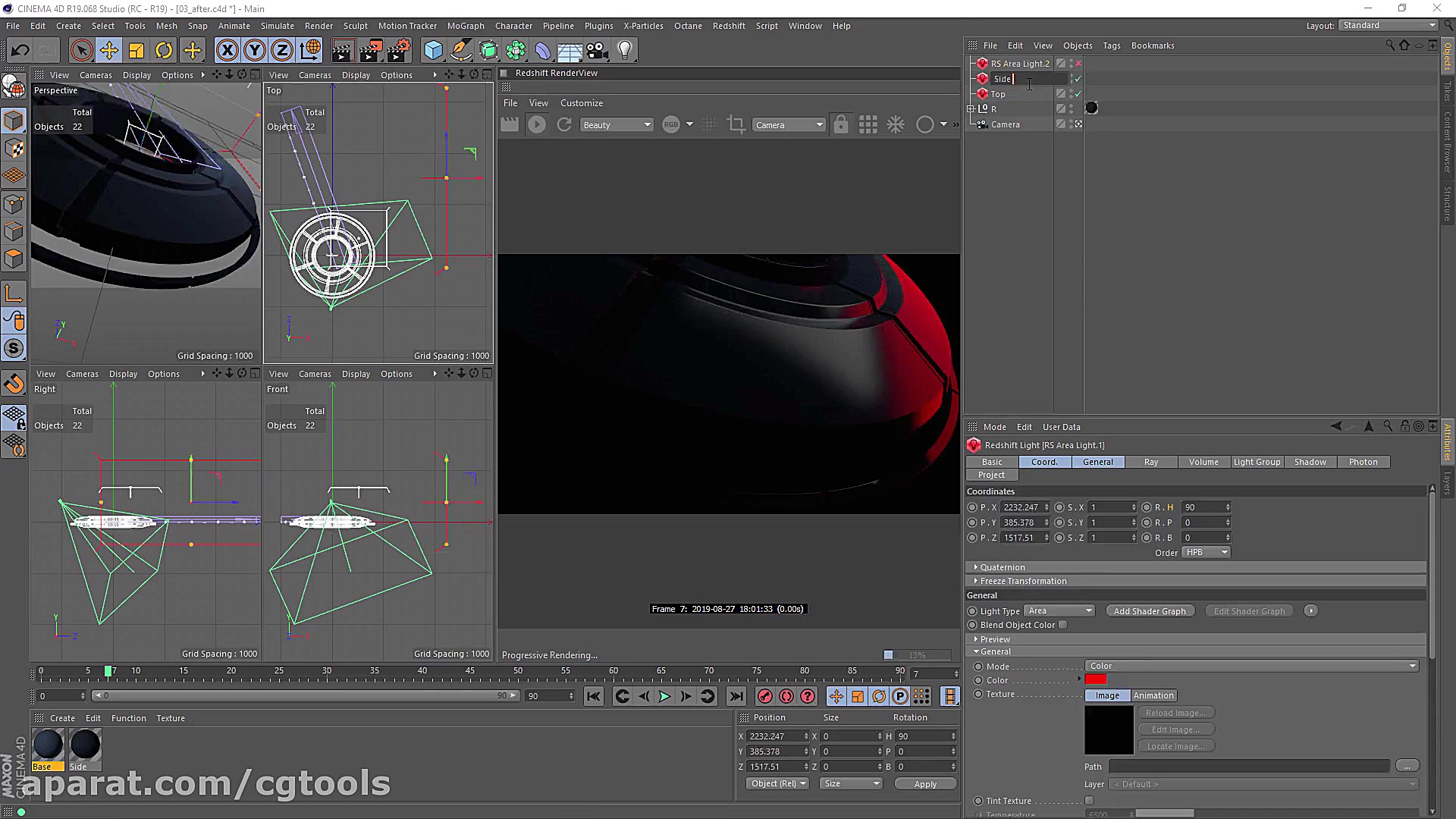Enable the Blend Object Color checkbox

1063,625
